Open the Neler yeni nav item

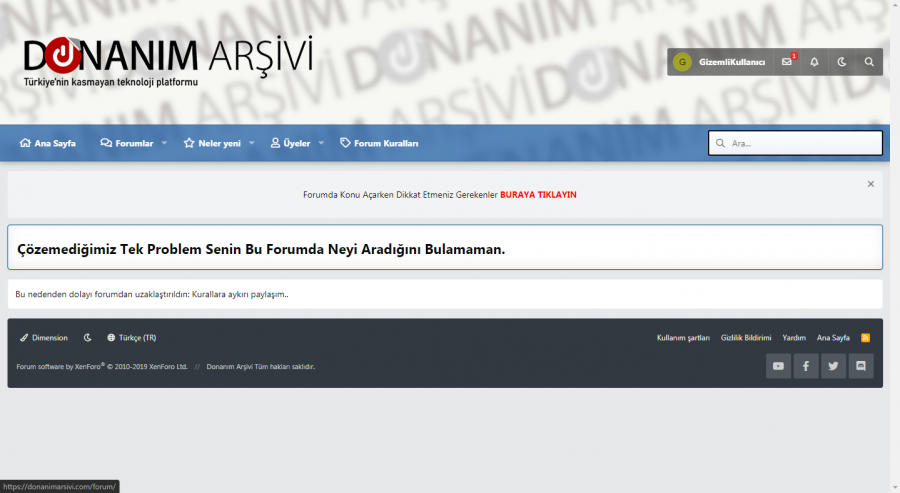coord(212,143)
